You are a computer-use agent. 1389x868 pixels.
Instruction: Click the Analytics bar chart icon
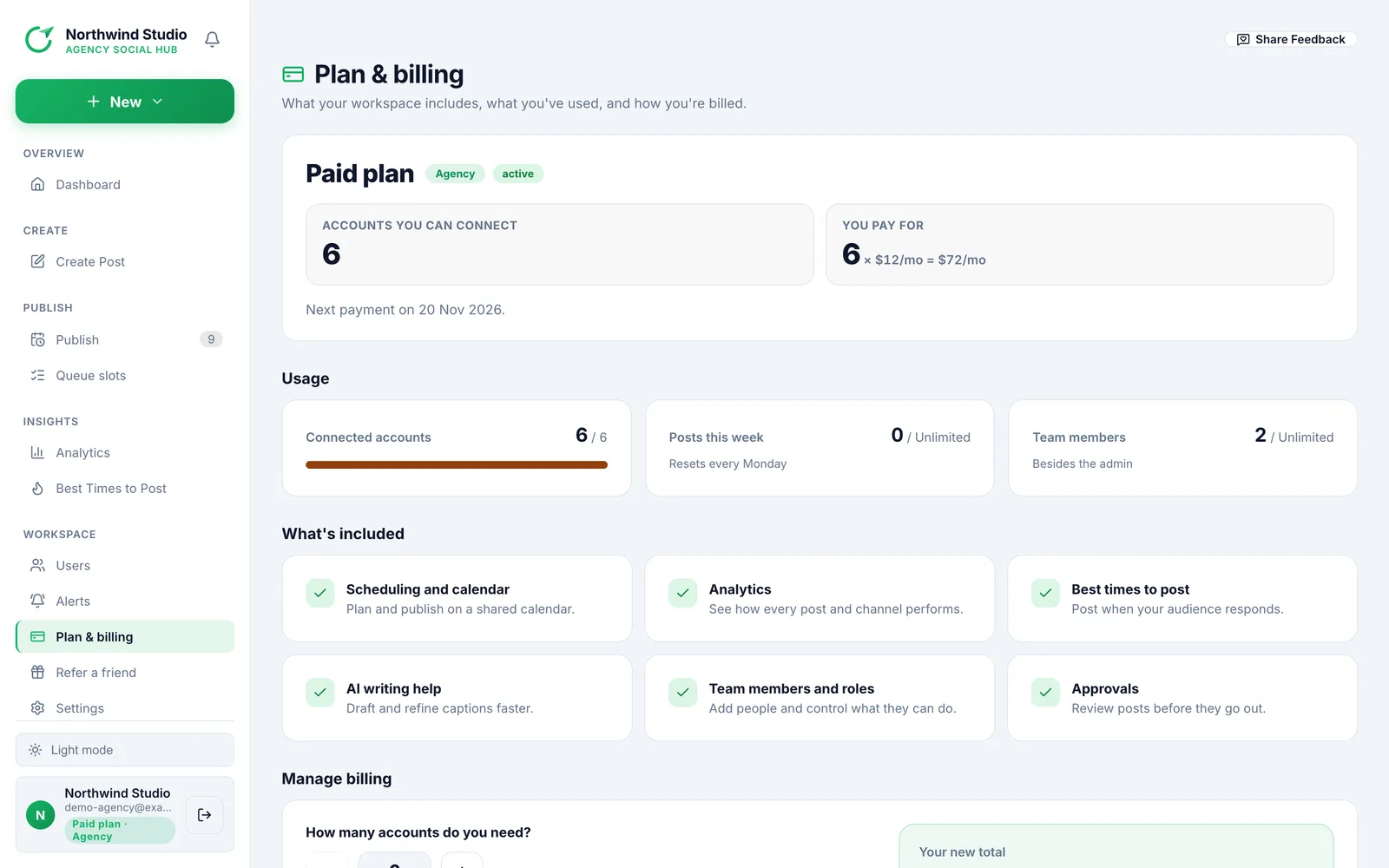point(37,453)
